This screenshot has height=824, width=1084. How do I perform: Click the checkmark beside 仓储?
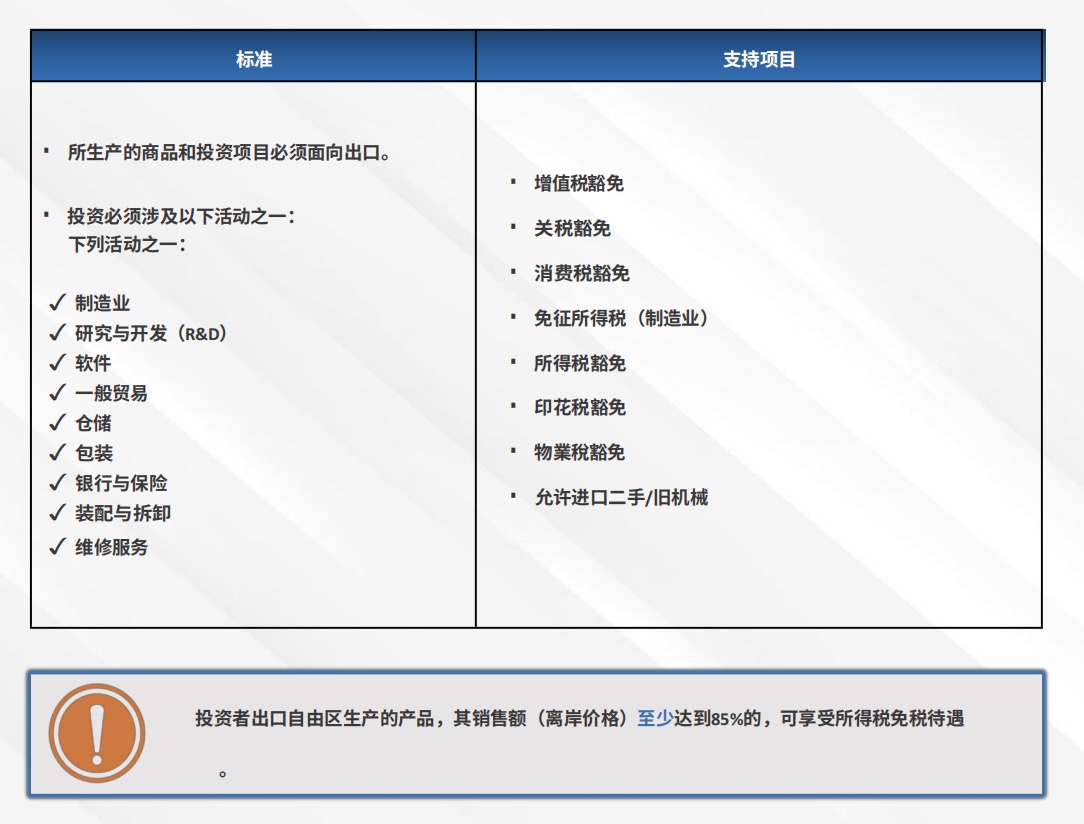click(57, 423)
